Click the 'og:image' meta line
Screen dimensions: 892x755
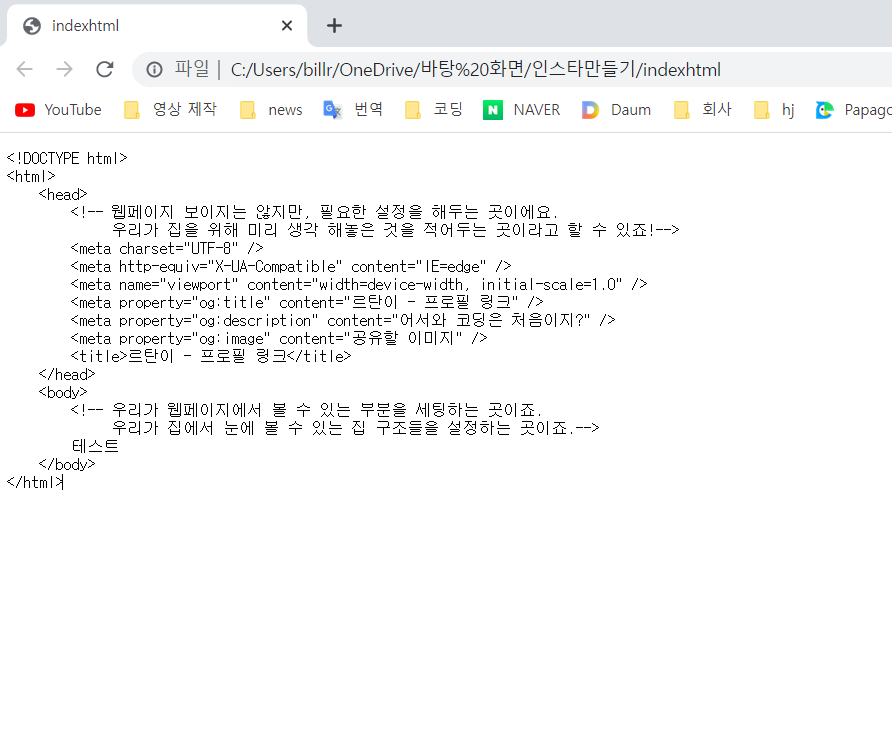pos(279,339)
